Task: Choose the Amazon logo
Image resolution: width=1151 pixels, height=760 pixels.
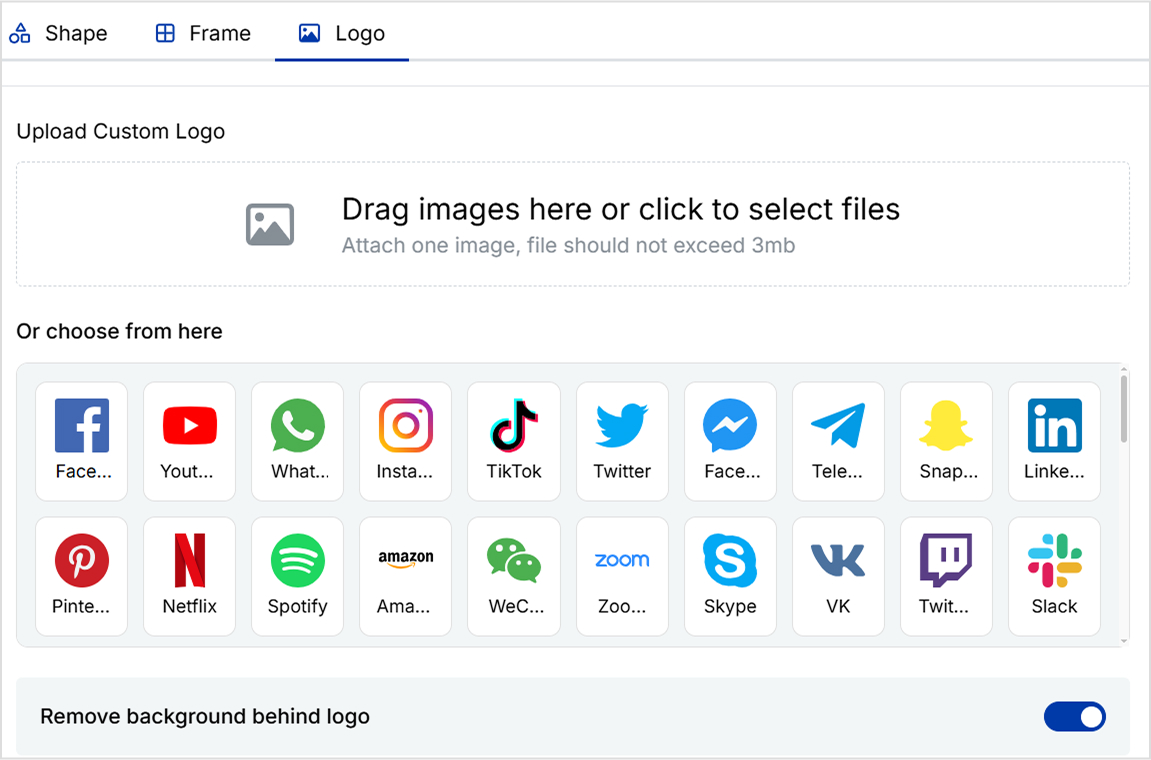Action: coord(405,576)
